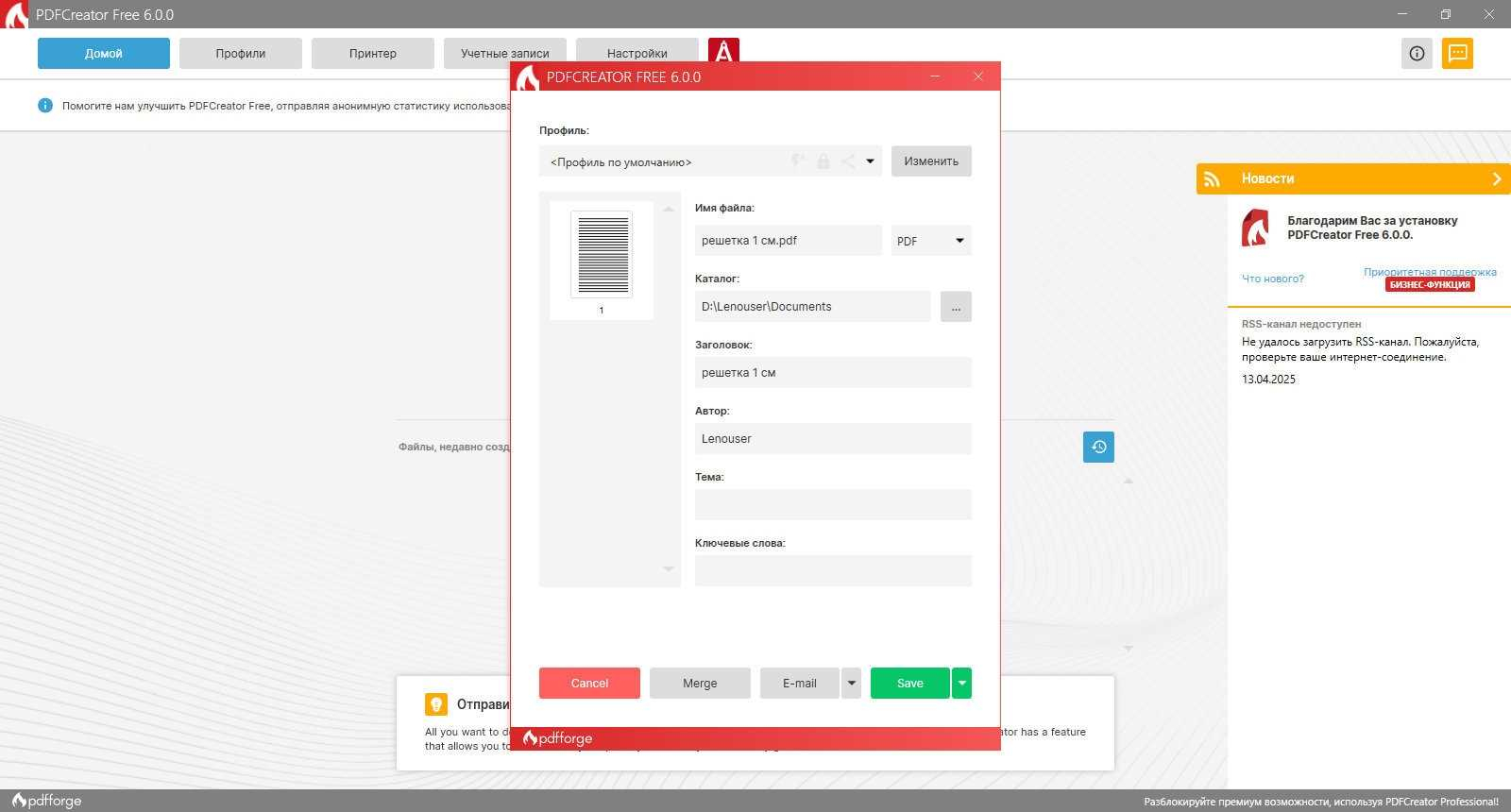The width and height of the screenshot is (1511, 812).
Task: Click pdfforge logo in main status bar
Action: click(46, 801)
